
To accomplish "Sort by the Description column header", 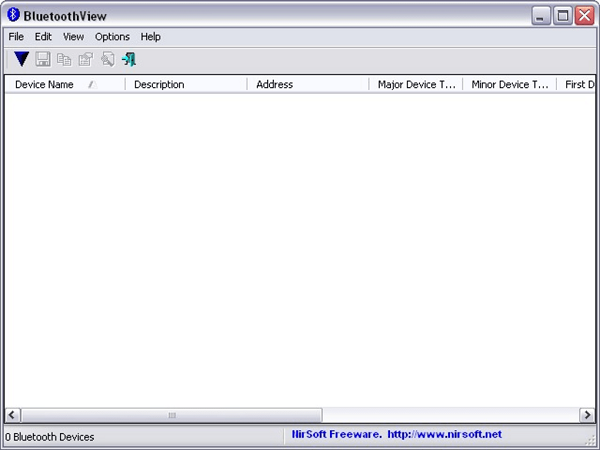I will (186, 84).
